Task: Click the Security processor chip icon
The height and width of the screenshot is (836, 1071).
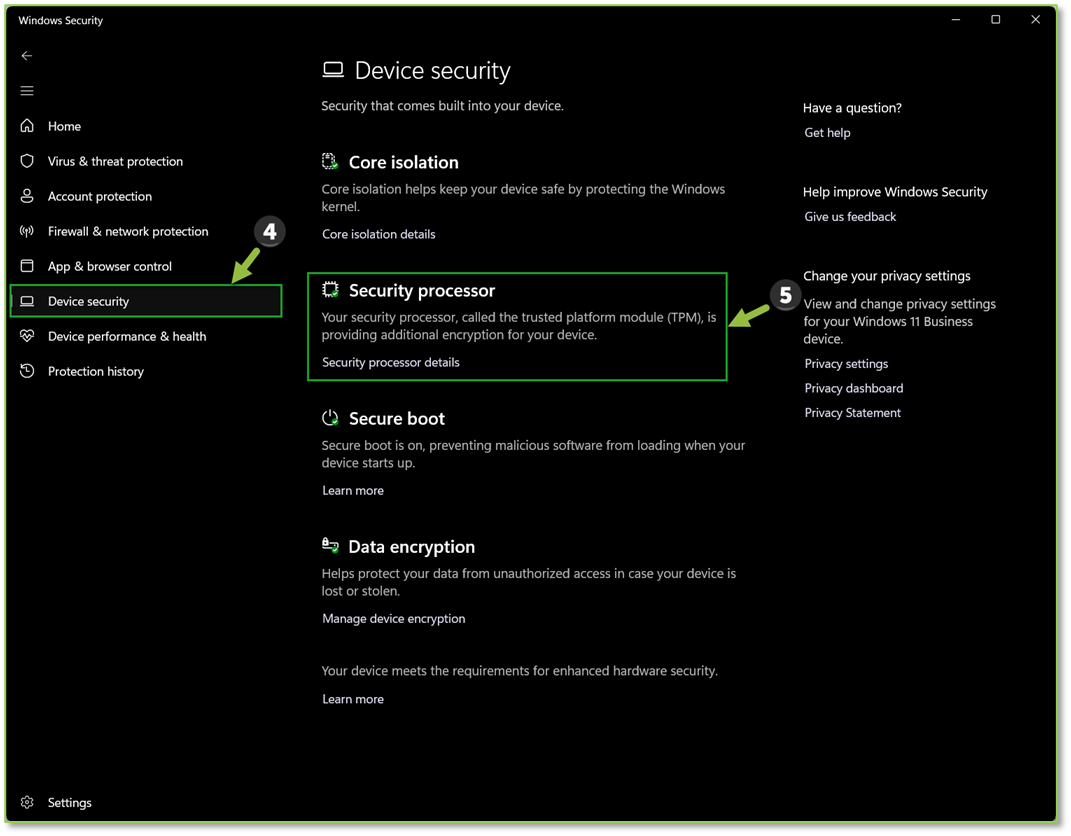Action: point(330,290)
